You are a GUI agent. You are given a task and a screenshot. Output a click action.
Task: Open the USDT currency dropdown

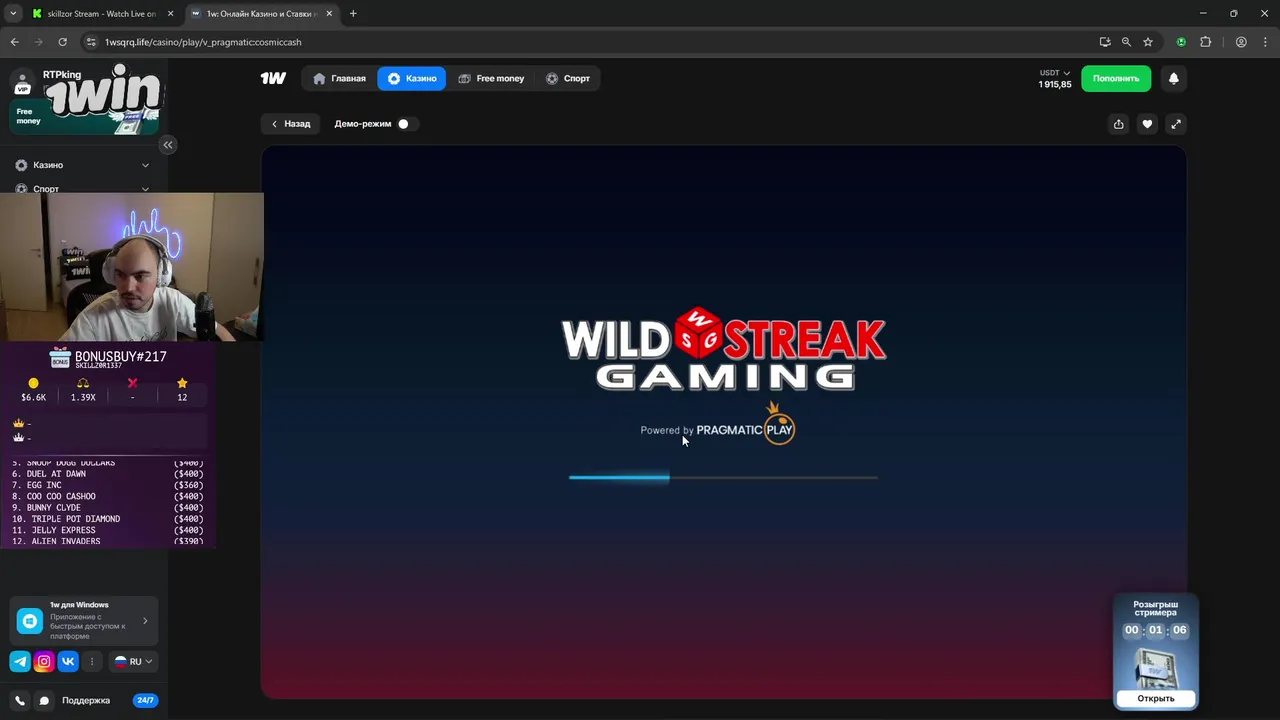pyautogui.click(x=1055, y=73)
